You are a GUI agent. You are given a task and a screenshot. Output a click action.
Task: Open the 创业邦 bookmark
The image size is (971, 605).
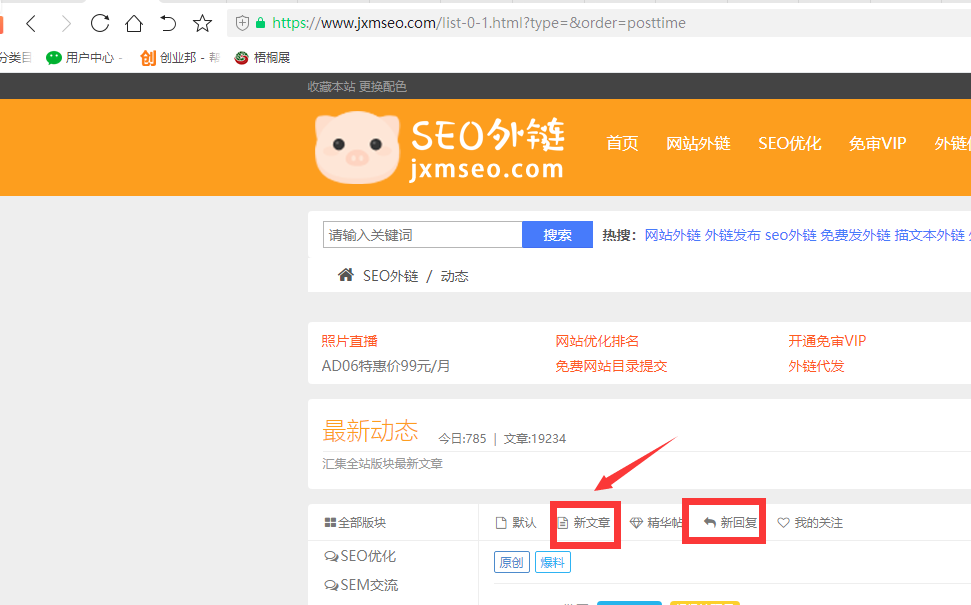click(x=180, y=58)
